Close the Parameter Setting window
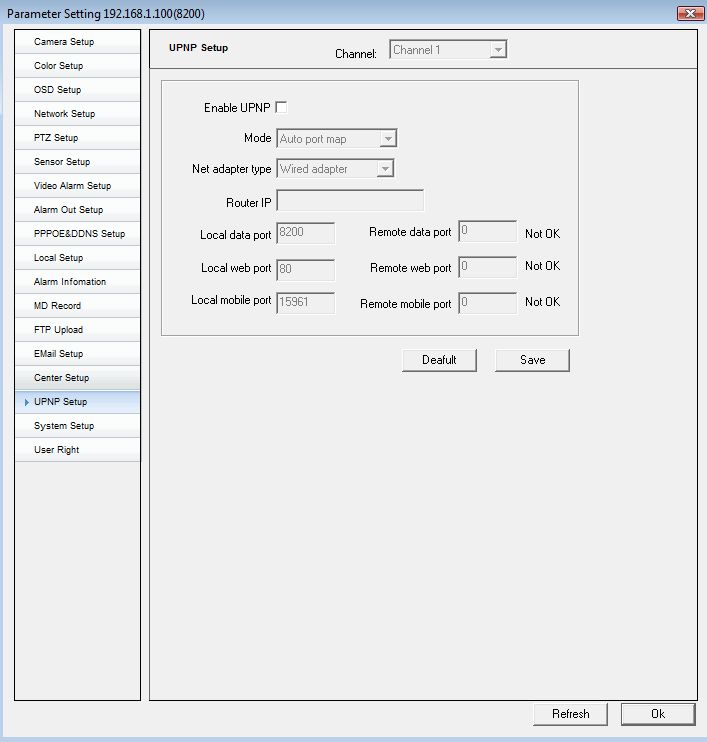The image size is (707, 742). (x=689, y=13)
